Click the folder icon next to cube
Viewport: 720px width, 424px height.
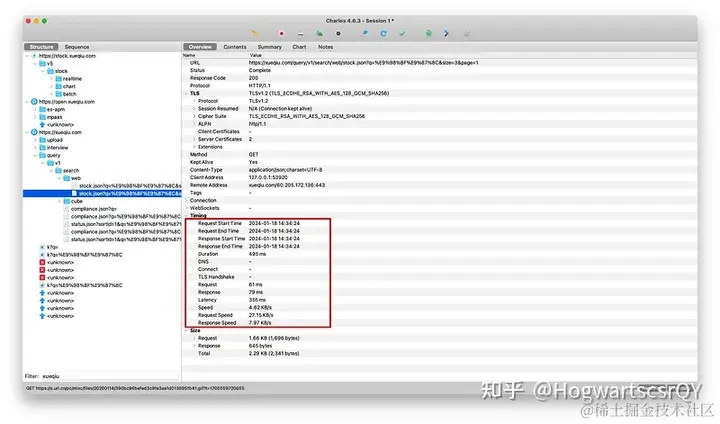(67, 201)
